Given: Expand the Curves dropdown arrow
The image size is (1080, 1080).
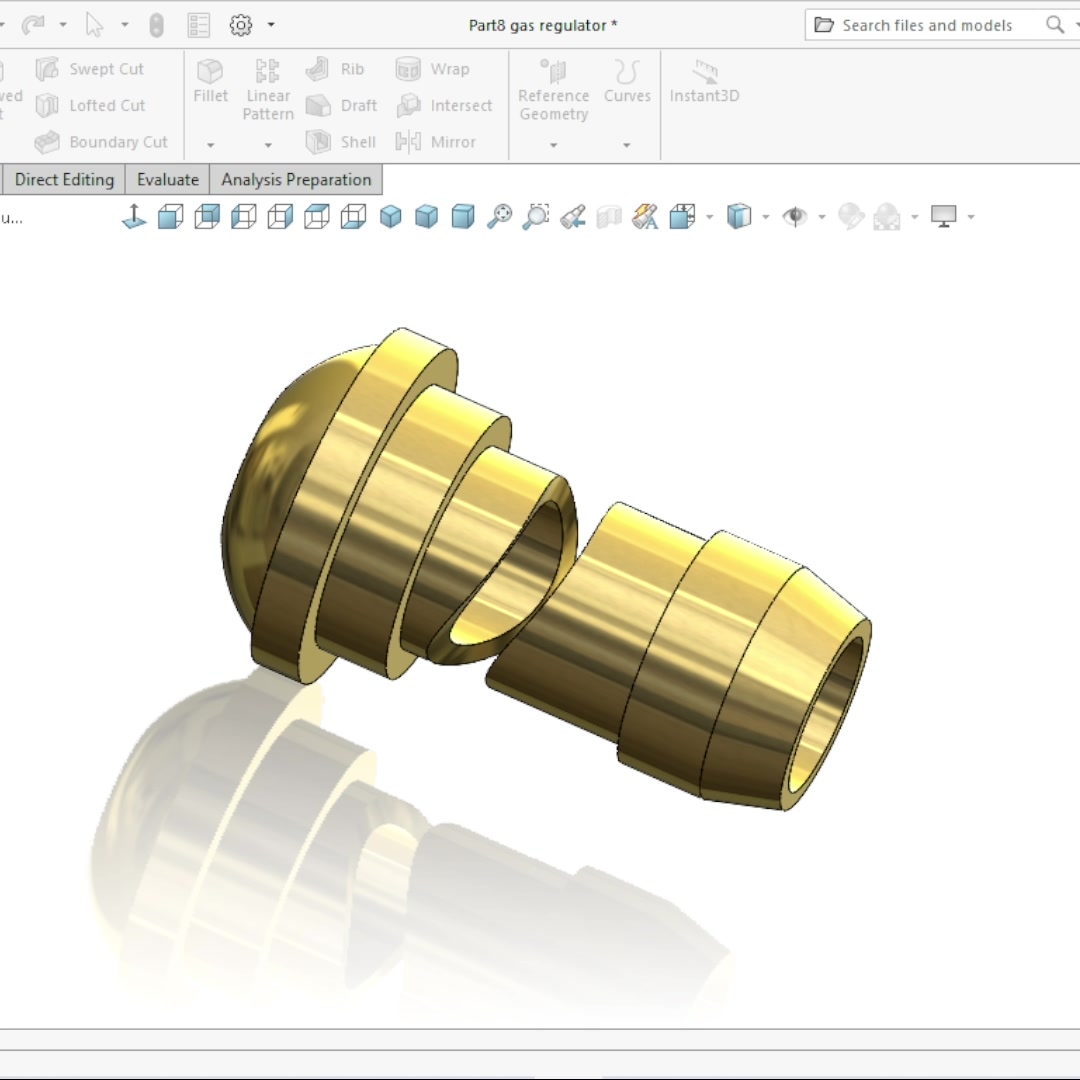Looking at the screenshot, I should pyautogui.click(x=626, y=145).
